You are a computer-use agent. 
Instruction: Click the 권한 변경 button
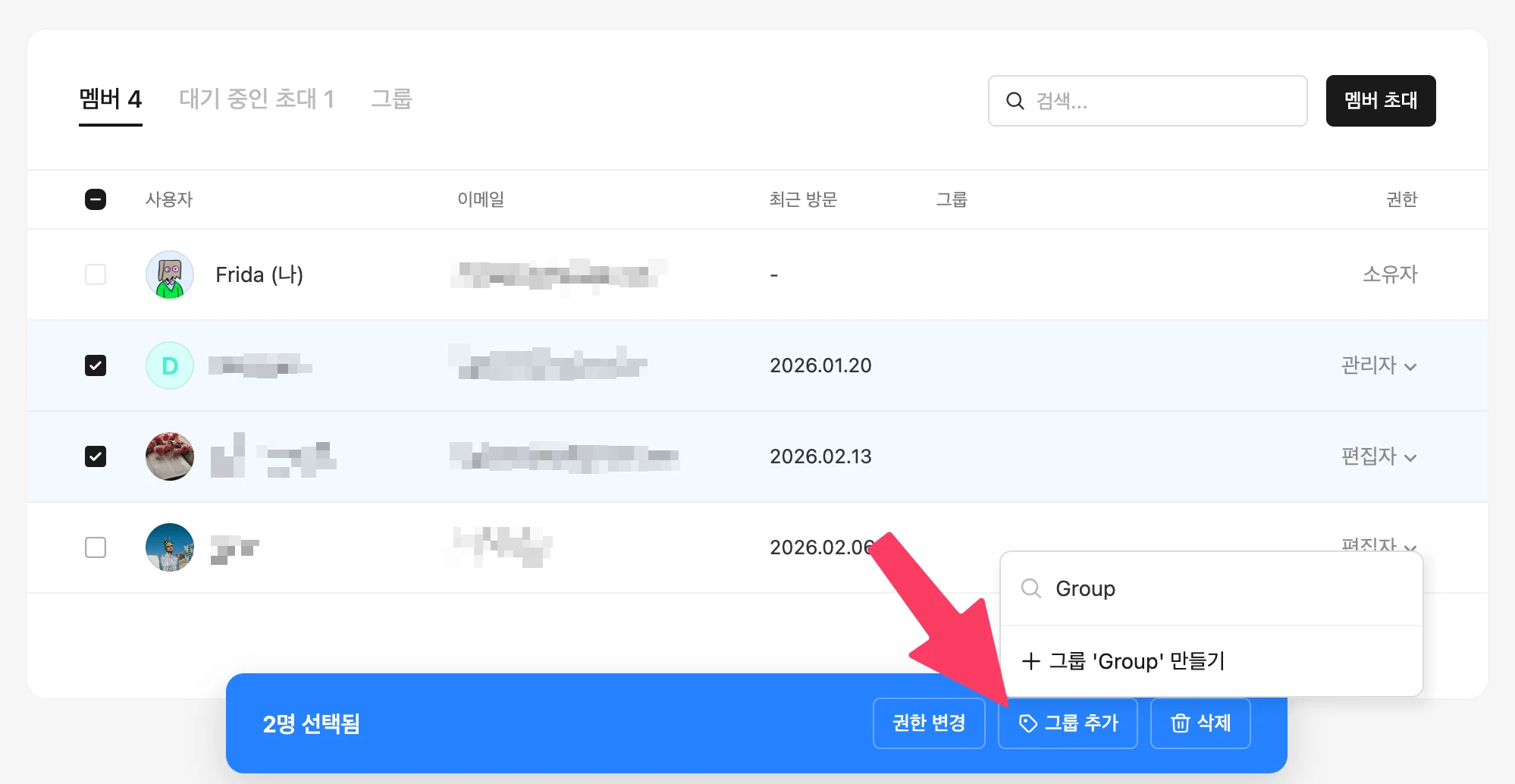[928, 723]
